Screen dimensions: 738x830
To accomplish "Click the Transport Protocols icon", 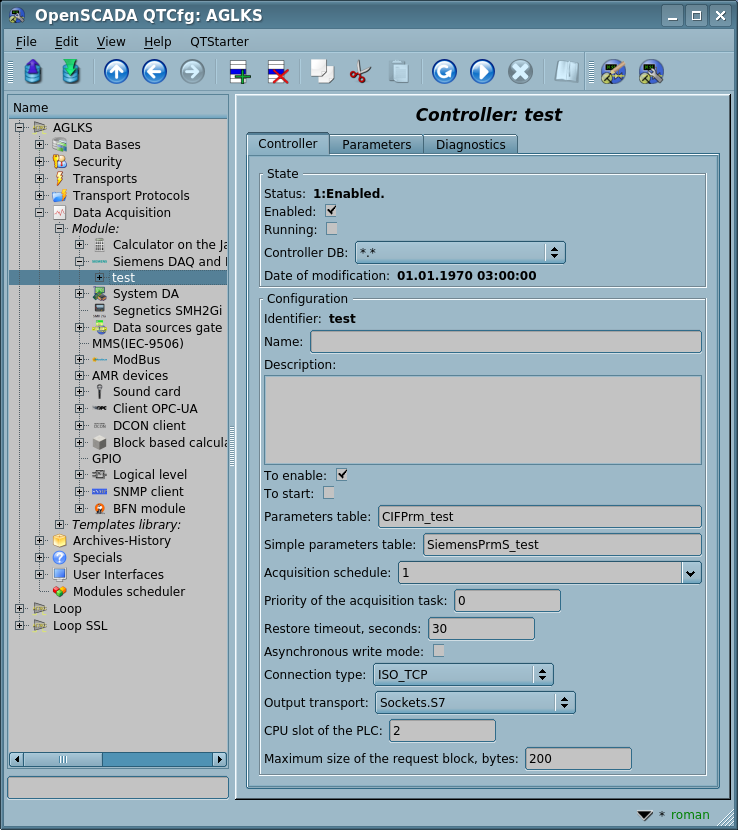I will point(60,195).
